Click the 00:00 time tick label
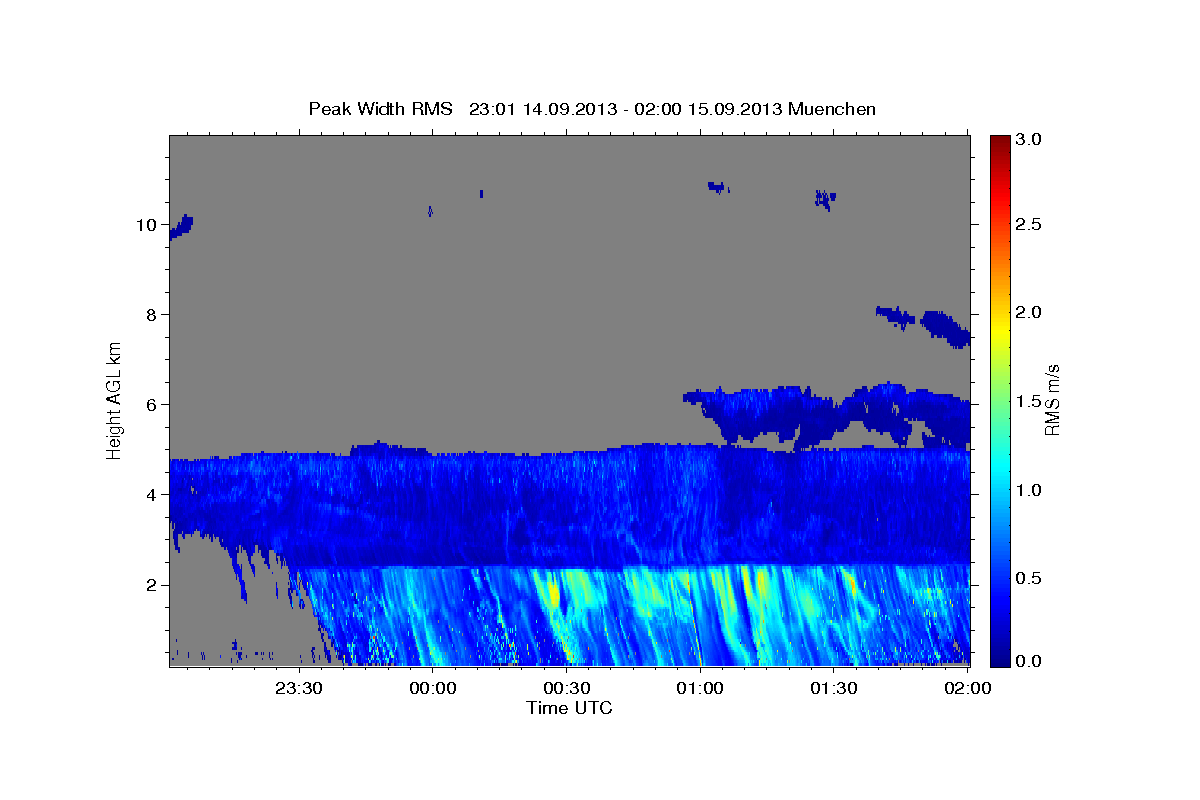 (x=433, y=688)
